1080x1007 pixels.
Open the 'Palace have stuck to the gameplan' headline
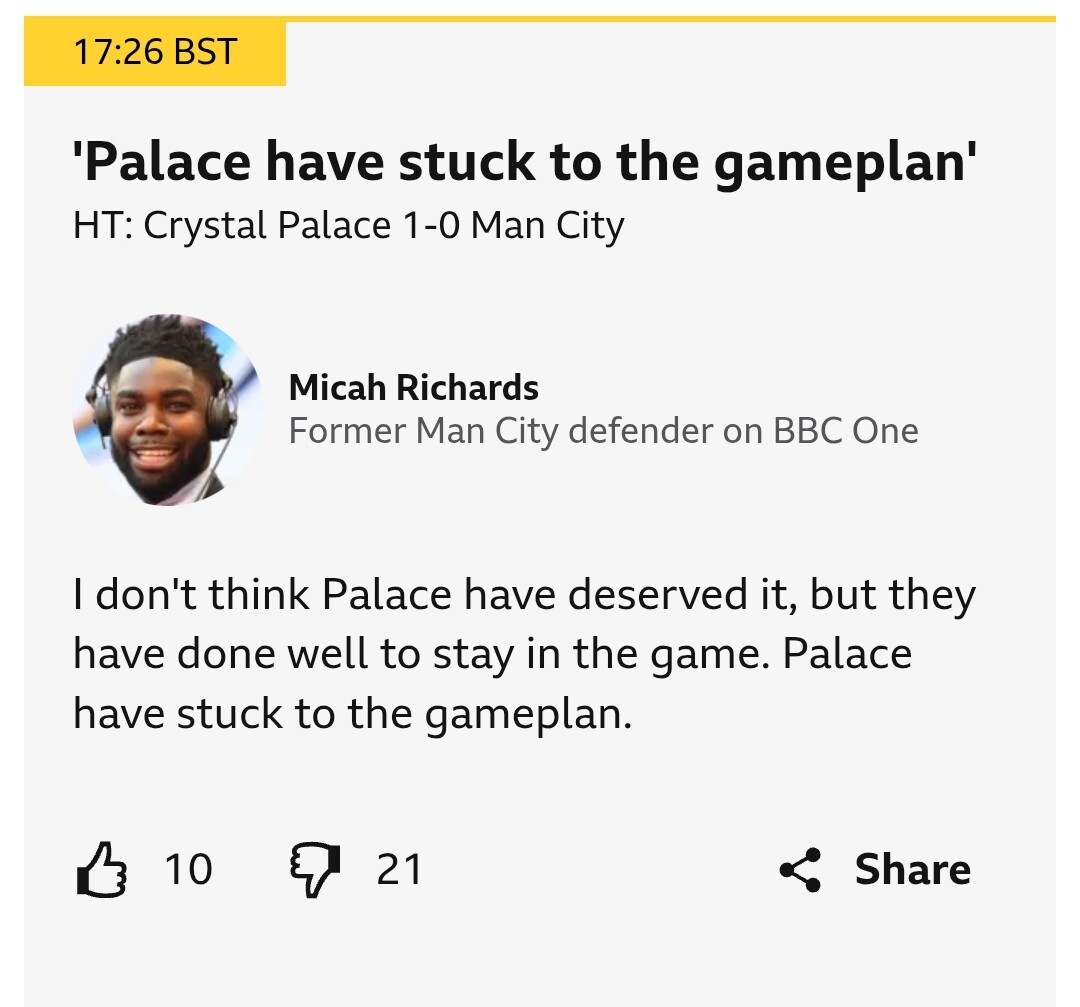pos(524,161)
